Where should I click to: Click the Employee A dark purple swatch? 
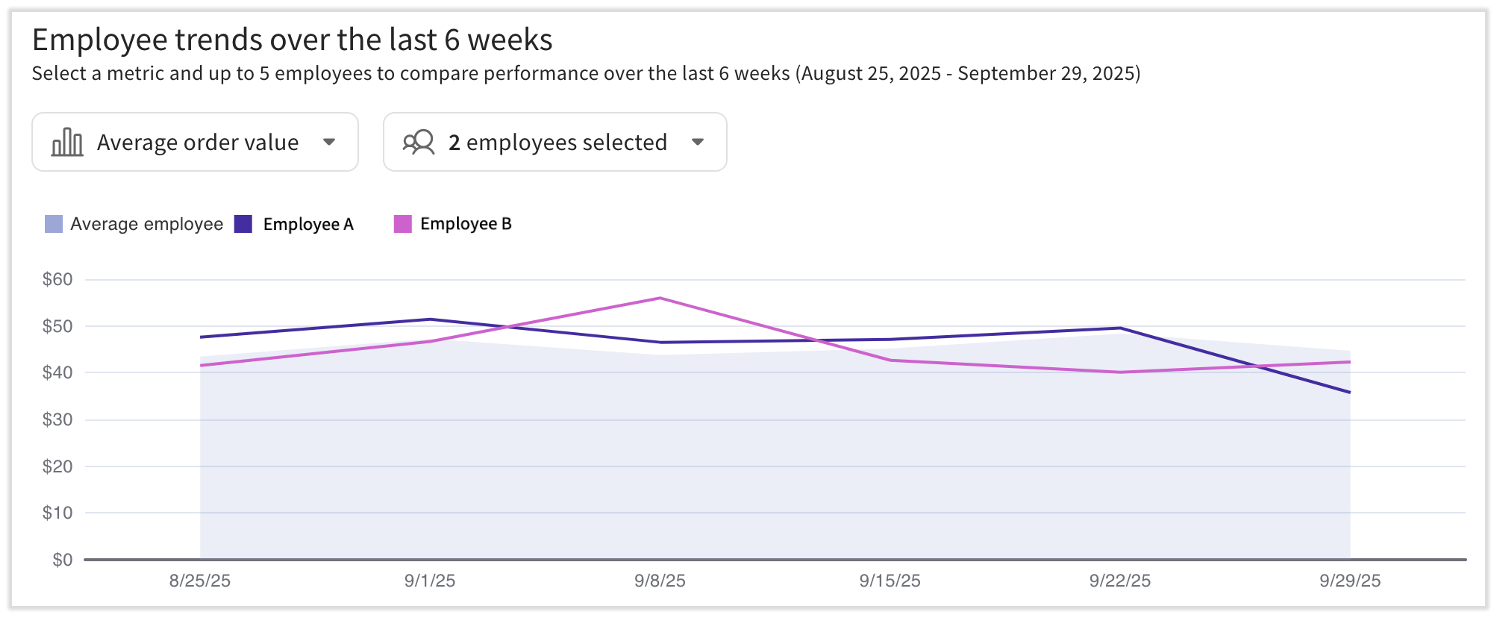click(243, 224)
